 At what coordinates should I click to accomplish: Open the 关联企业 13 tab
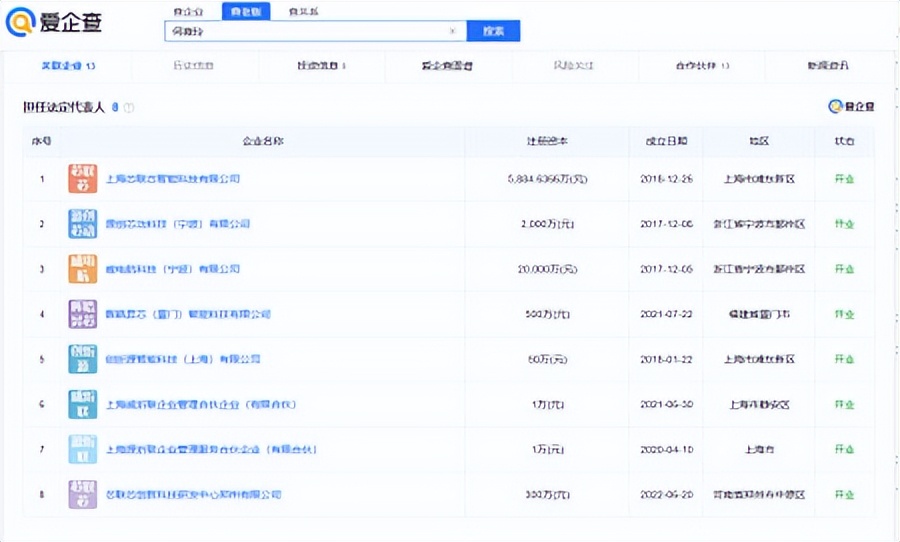pos(68,65)
